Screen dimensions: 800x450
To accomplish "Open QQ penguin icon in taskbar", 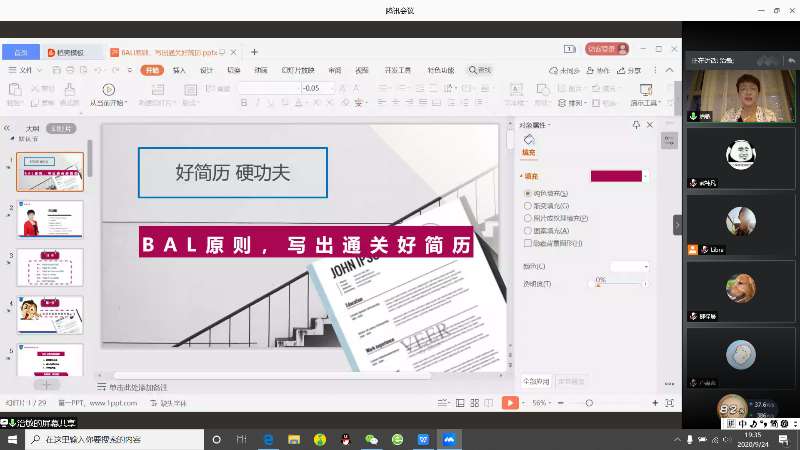I will 345,439.
